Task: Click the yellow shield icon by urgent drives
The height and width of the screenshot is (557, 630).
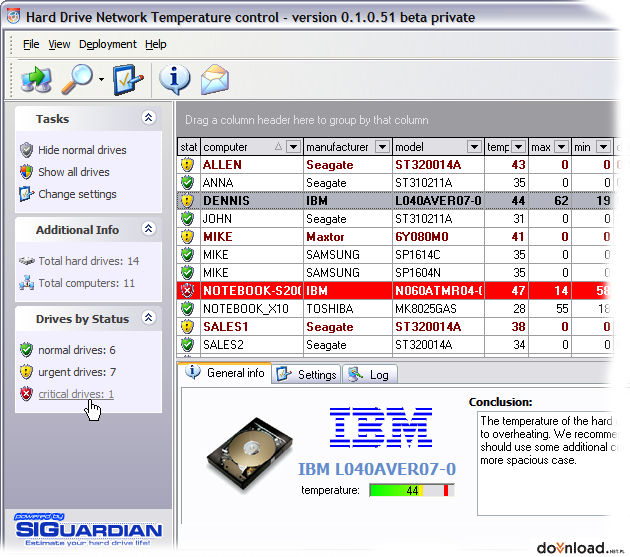Action: [27, 372]
